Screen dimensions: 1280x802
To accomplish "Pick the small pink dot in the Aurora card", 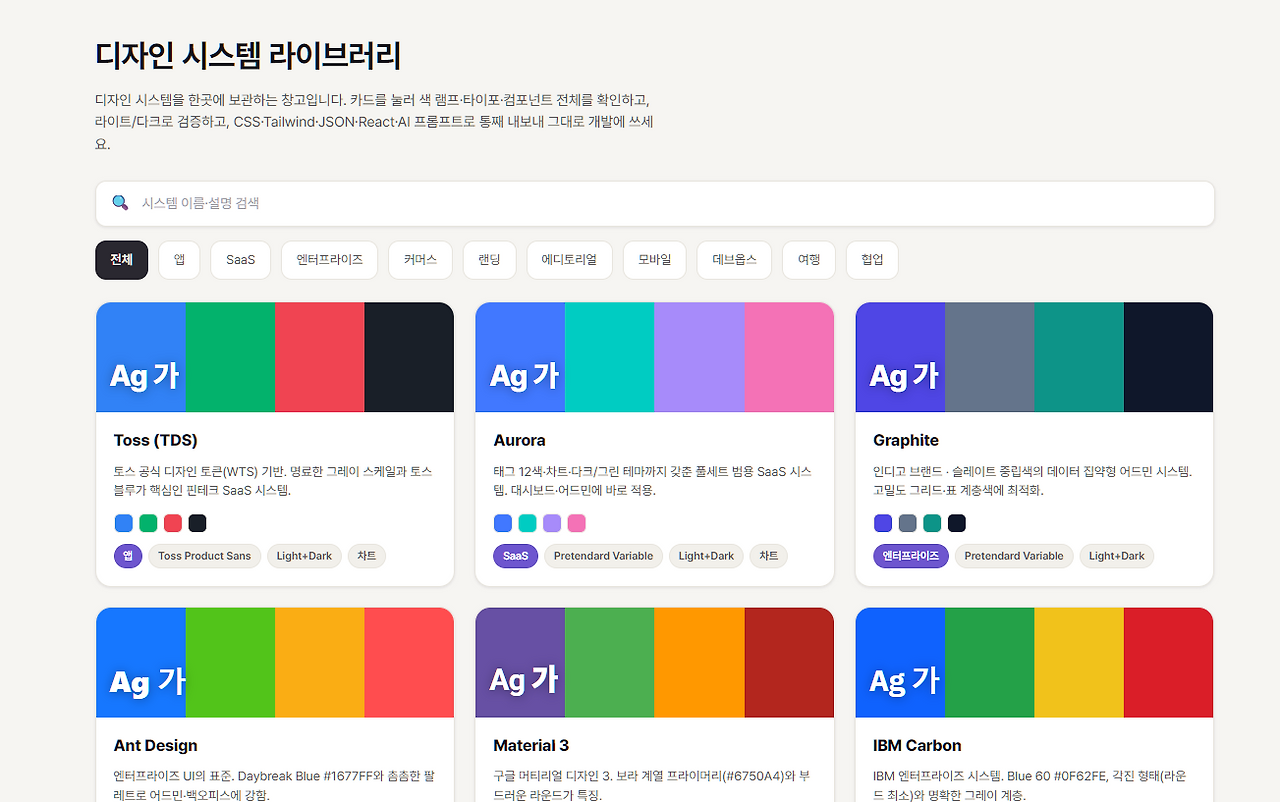I will tap(576, 523).
